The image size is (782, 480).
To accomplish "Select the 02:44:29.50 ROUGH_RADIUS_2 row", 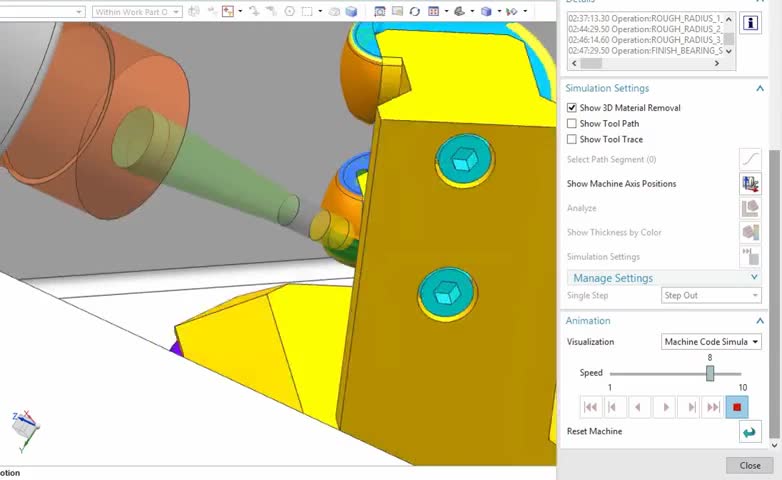I will [x=645, y=29].
